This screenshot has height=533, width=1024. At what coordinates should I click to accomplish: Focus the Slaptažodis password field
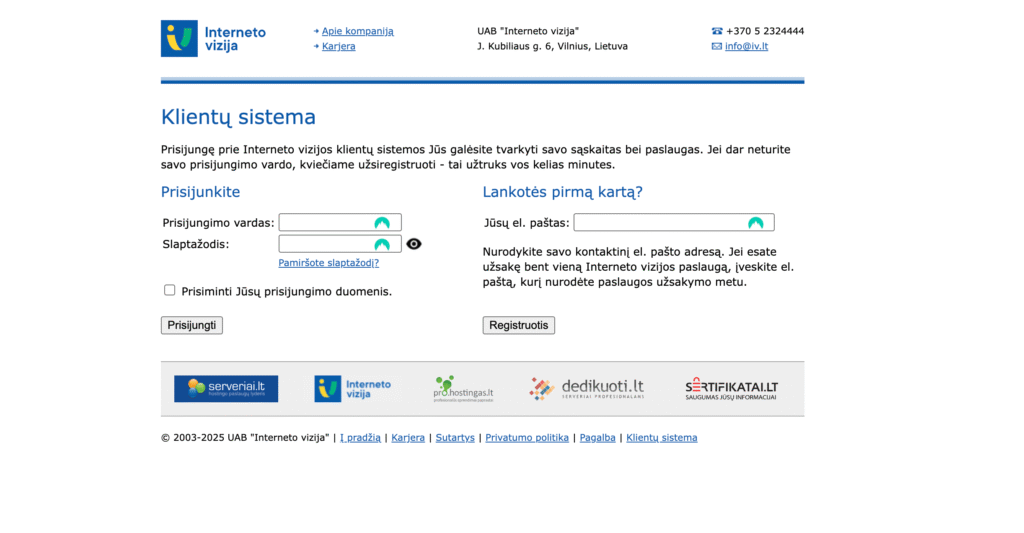click(x=340, y=244)
